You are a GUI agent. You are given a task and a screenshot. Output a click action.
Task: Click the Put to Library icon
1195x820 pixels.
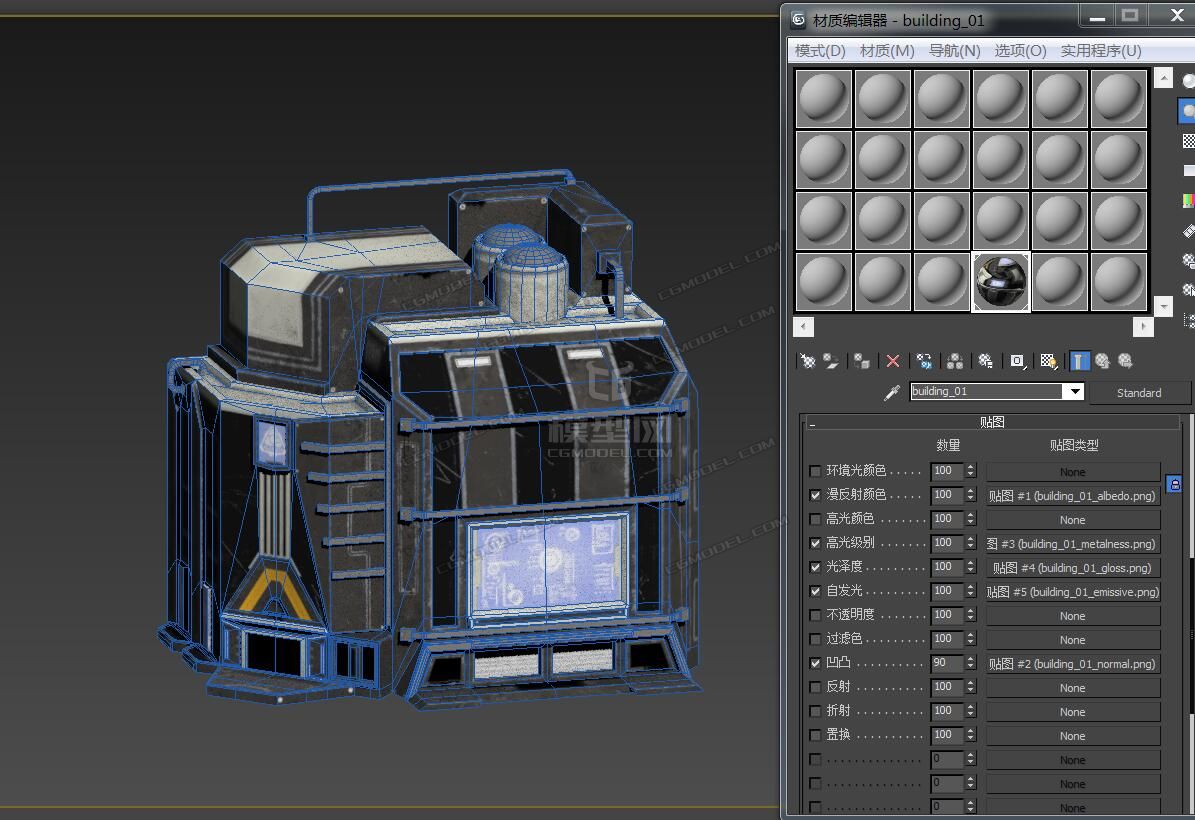[986, 361]
